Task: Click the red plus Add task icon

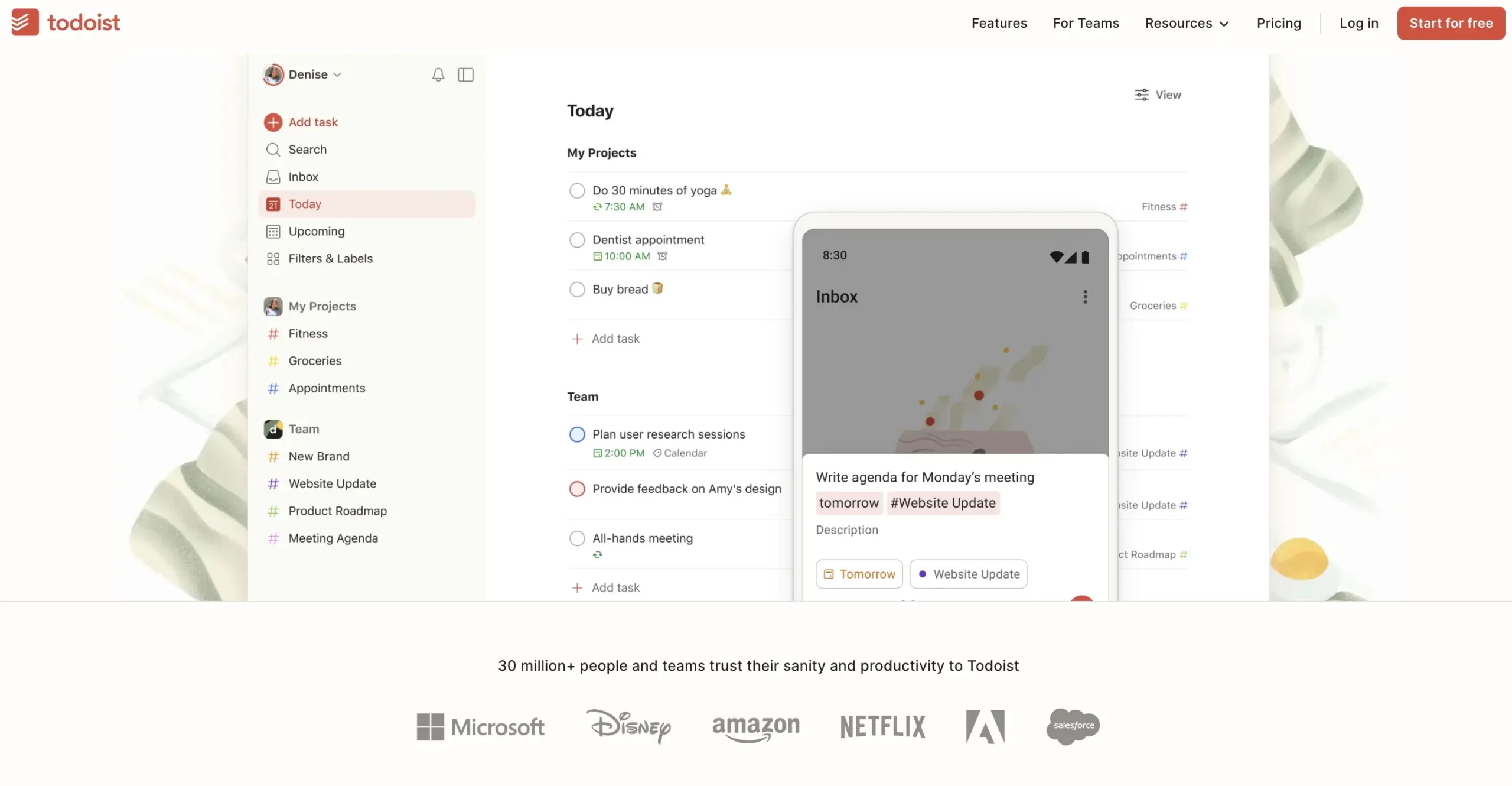Action: 273,122
